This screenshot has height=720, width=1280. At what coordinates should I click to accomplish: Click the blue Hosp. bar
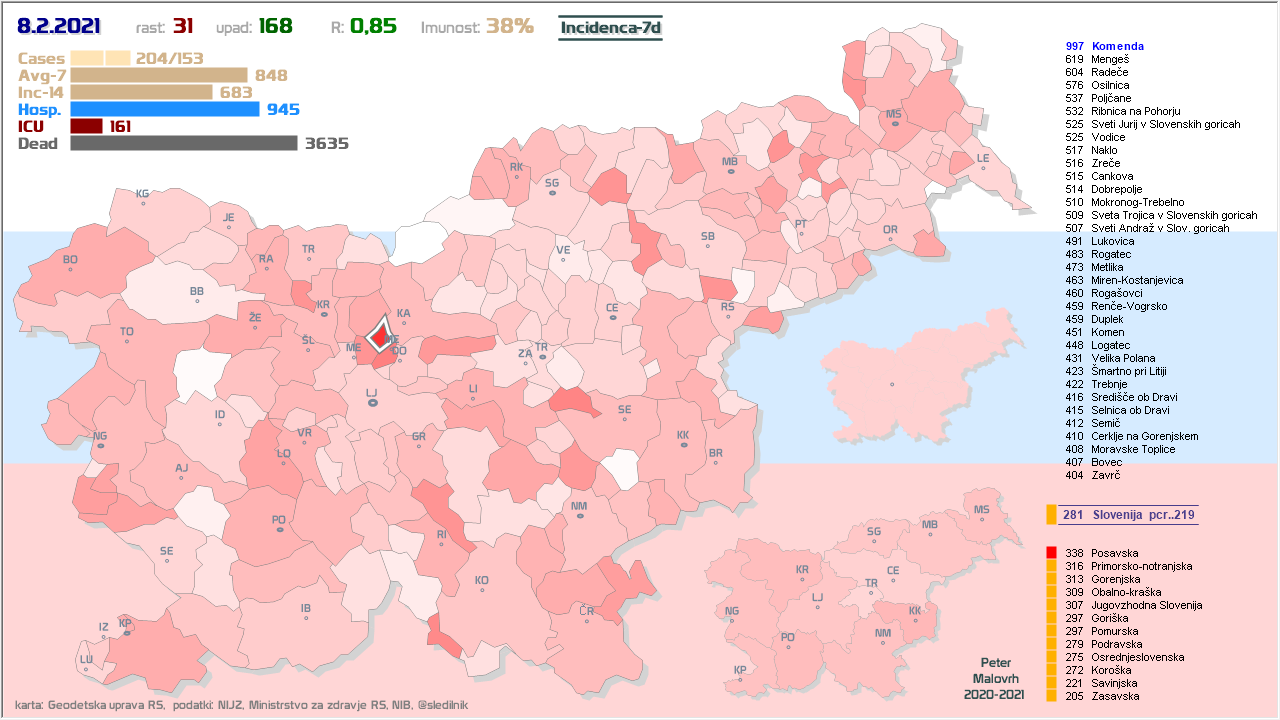[165, 109]
